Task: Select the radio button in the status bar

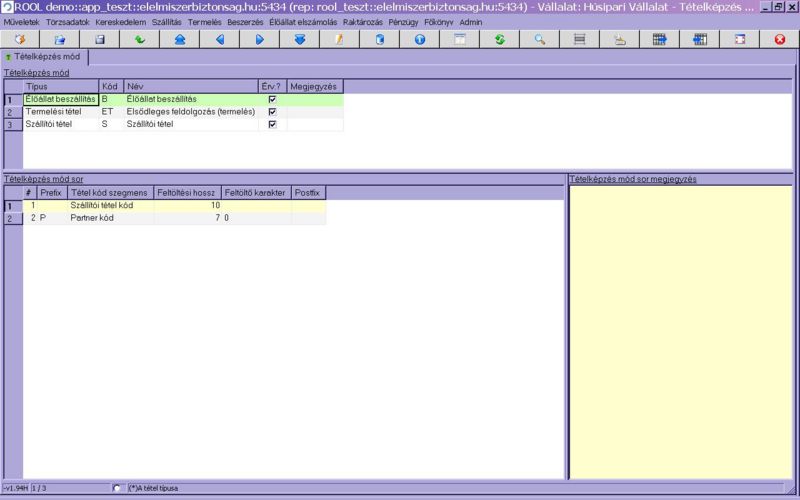Action: (117, 488)
